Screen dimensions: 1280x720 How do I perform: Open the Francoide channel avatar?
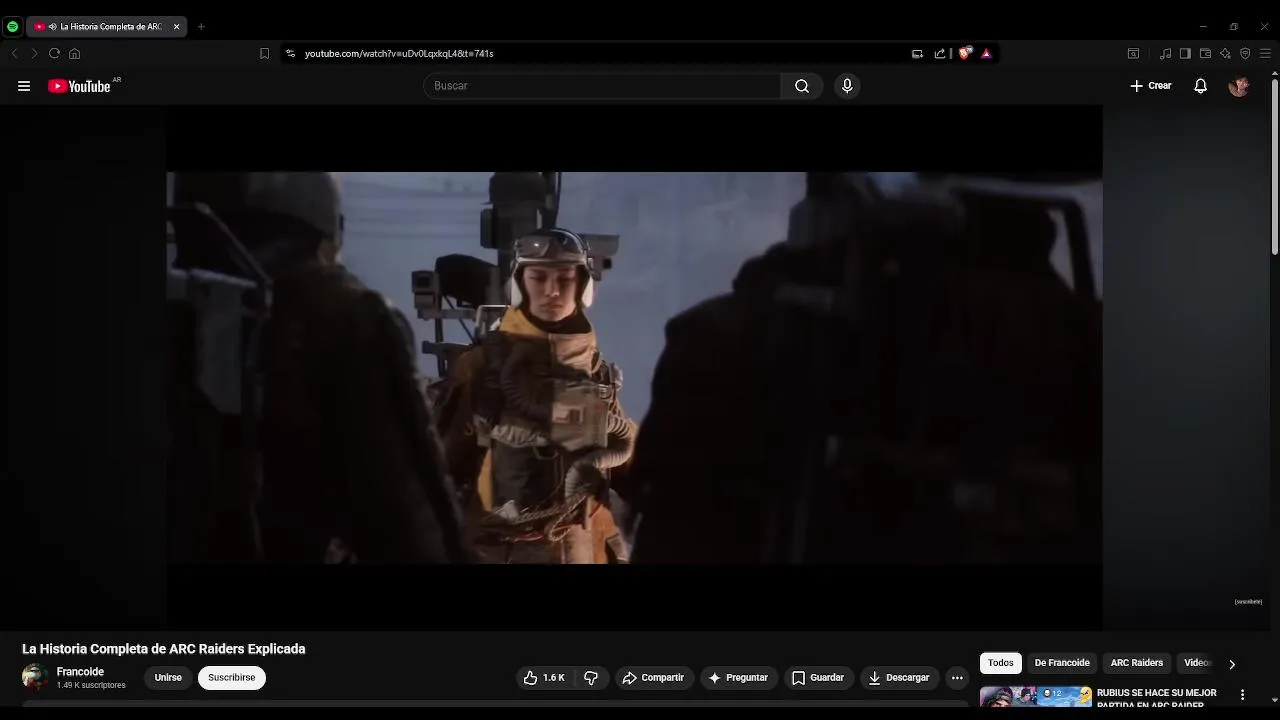(35, 677)
